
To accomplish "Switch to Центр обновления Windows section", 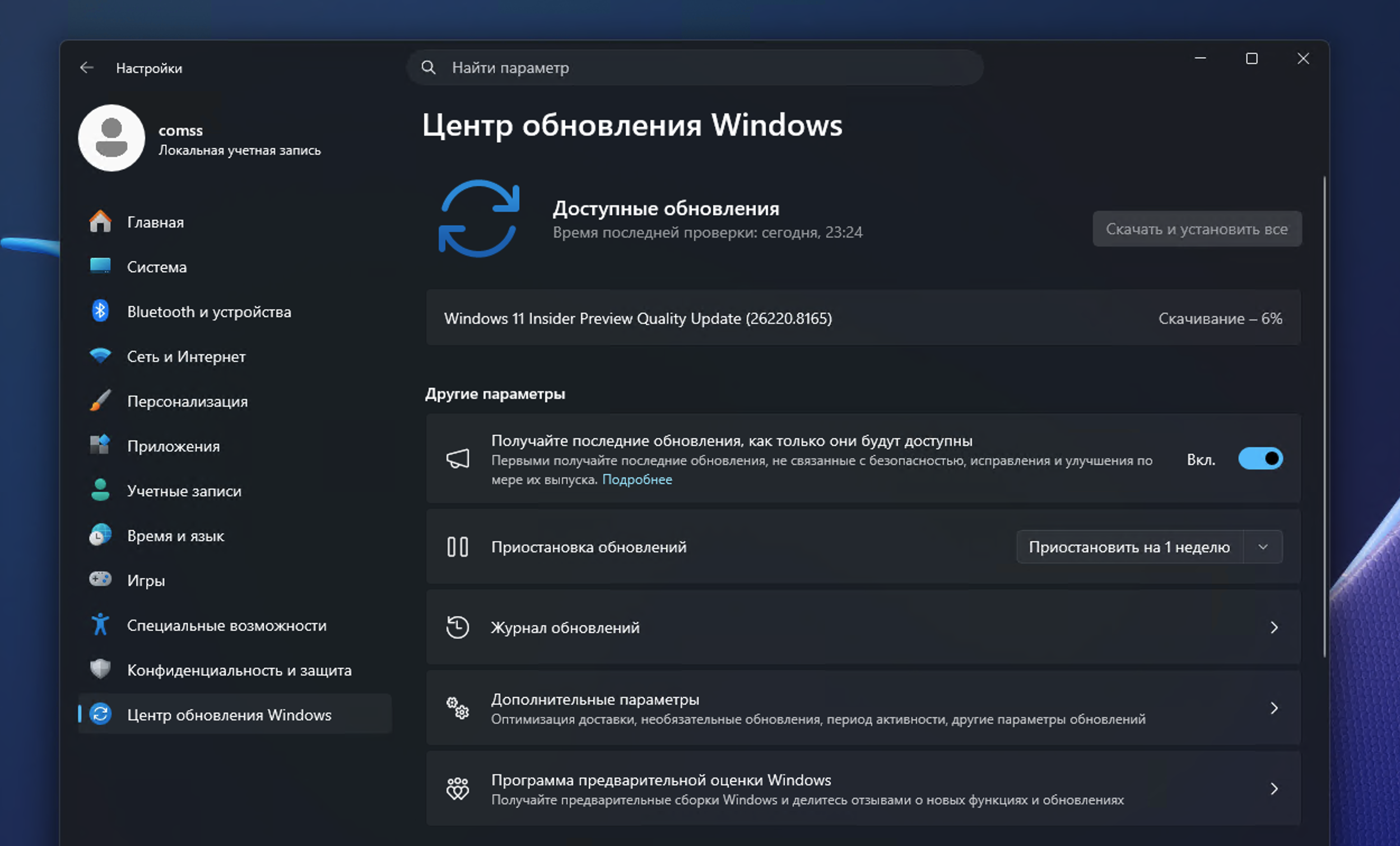I will 230,715.
